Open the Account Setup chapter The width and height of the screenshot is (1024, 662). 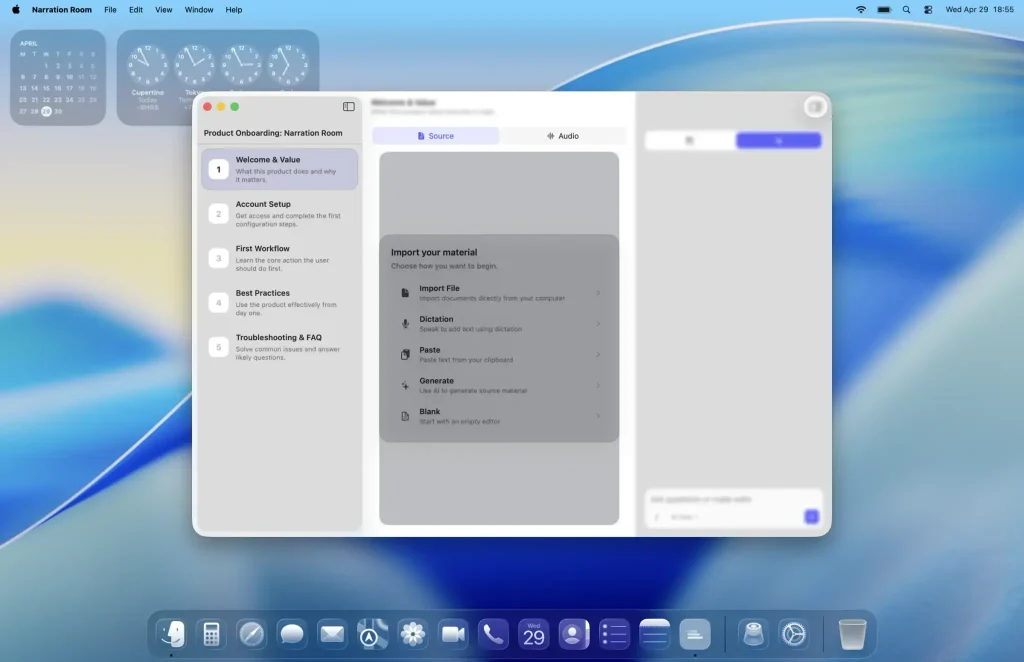click(x=280, y=213)
